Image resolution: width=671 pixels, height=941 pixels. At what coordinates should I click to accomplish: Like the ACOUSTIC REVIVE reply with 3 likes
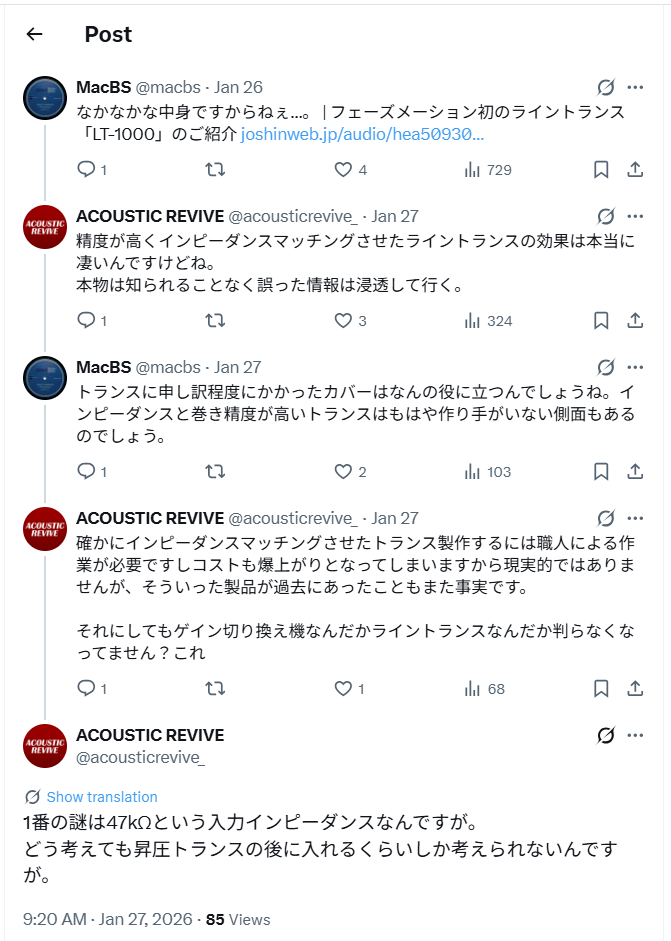pos(343,321)
